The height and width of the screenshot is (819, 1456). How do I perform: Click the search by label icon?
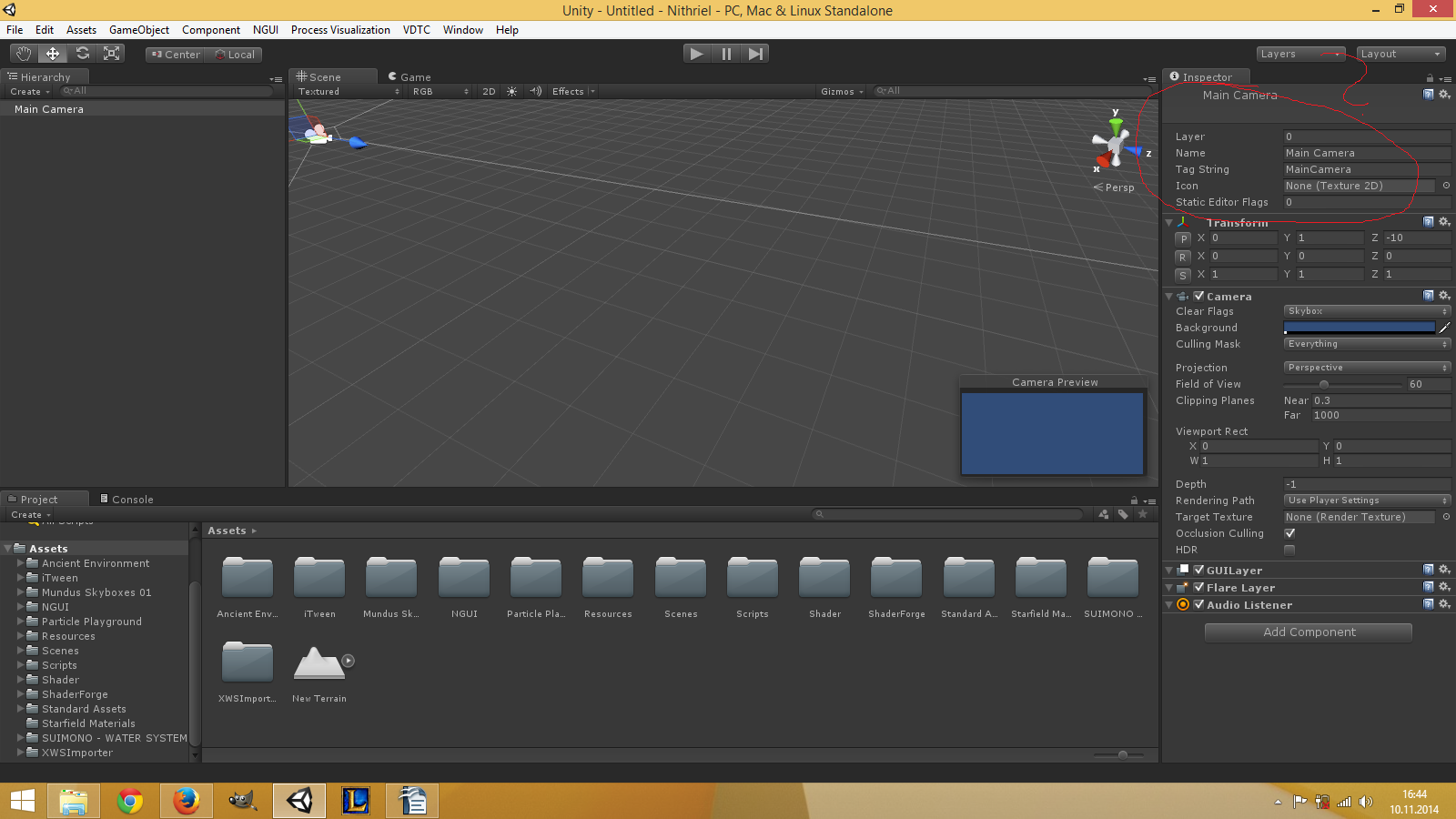click(x=1123, y=514)
